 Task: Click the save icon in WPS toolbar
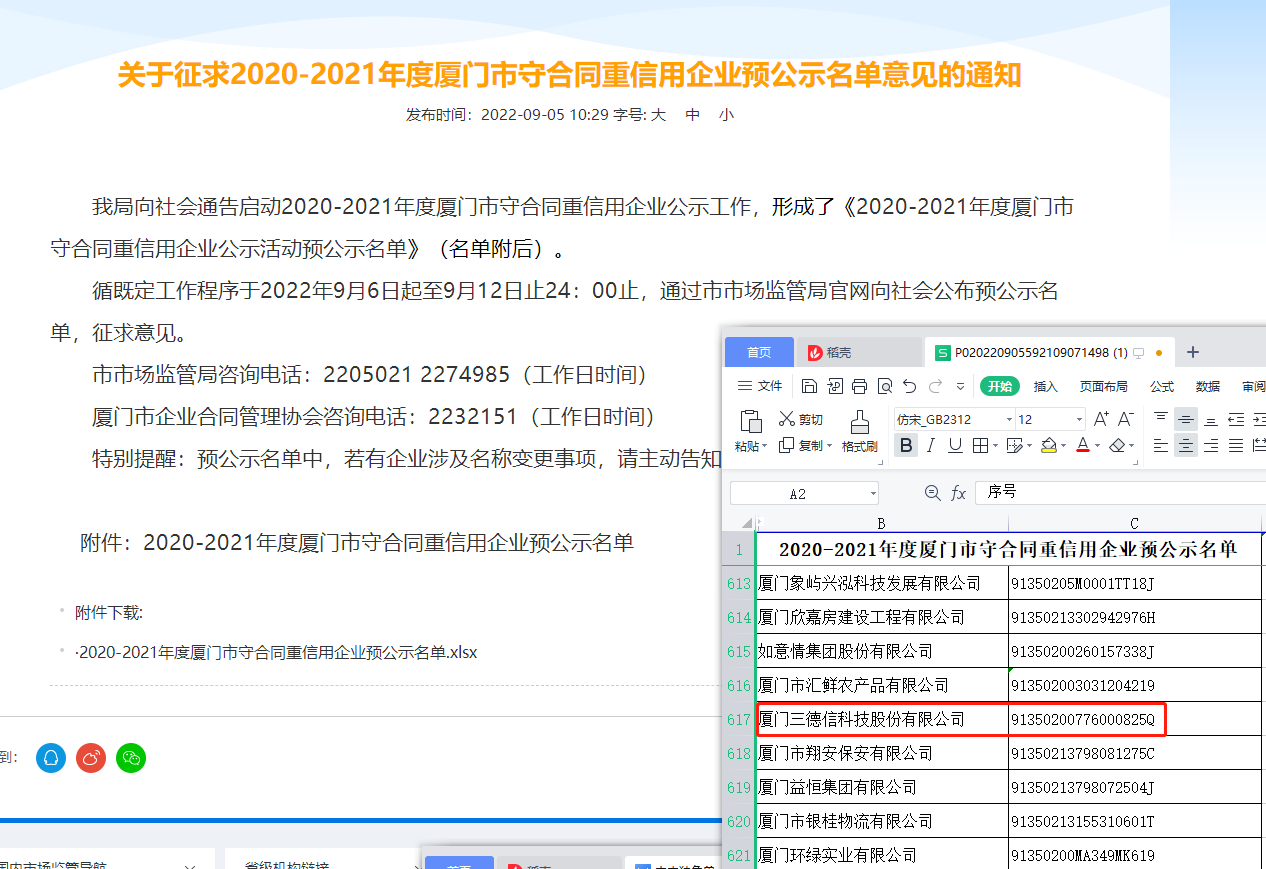click(810, 387)
